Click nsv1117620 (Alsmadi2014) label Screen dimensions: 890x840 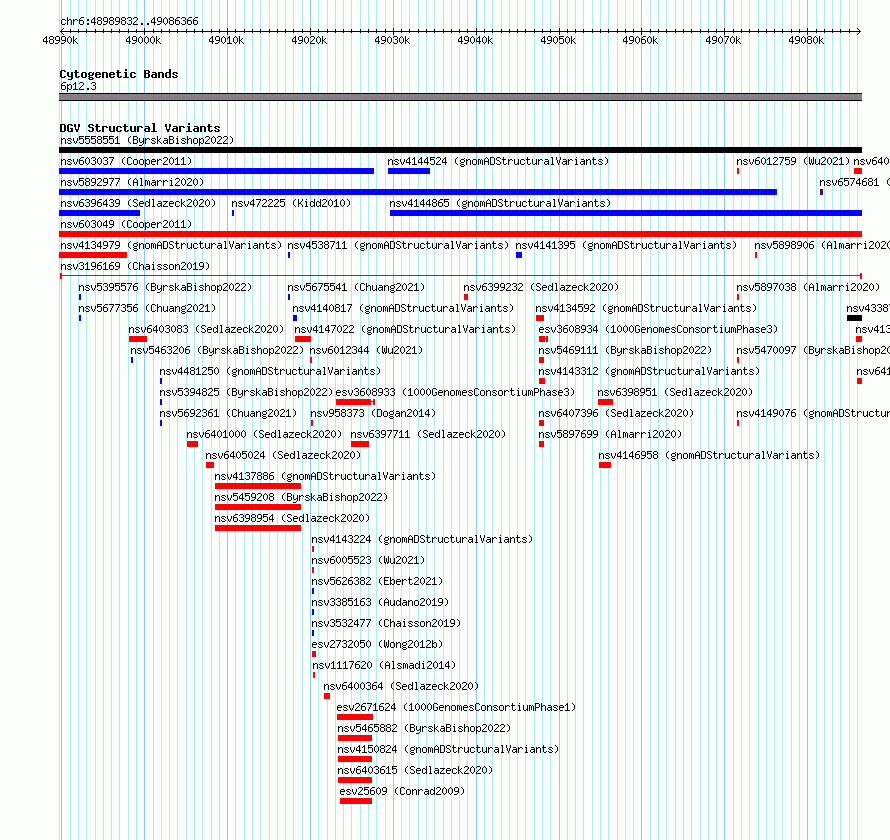pyautogui.click(x=384, y=665)
